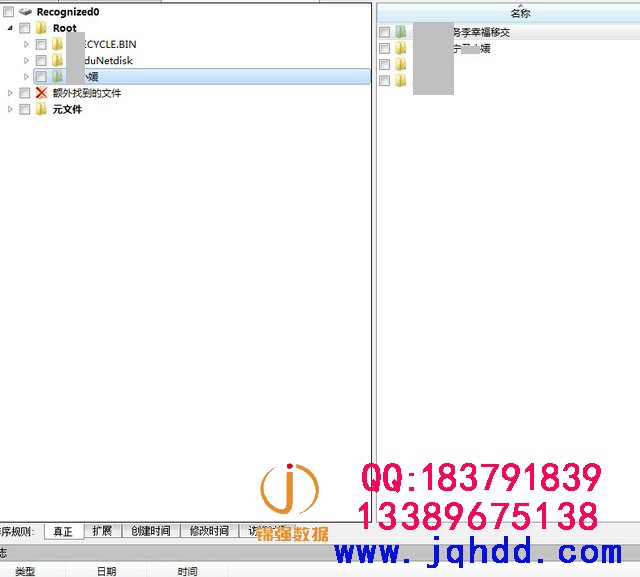
Task: Collapse the Root folder node
Action: point(10,28)
